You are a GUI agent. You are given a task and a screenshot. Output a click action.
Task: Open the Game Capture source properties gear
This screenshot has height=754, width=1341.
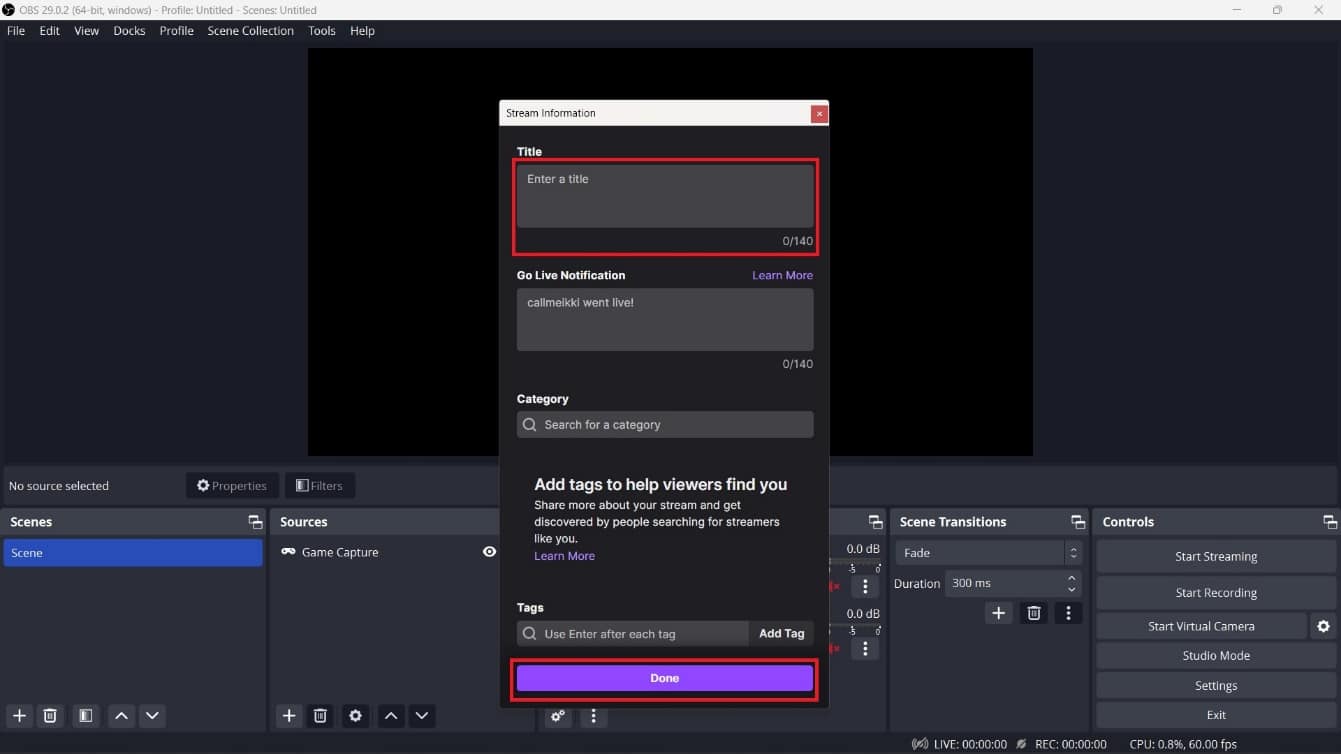[x=355, y=716]
